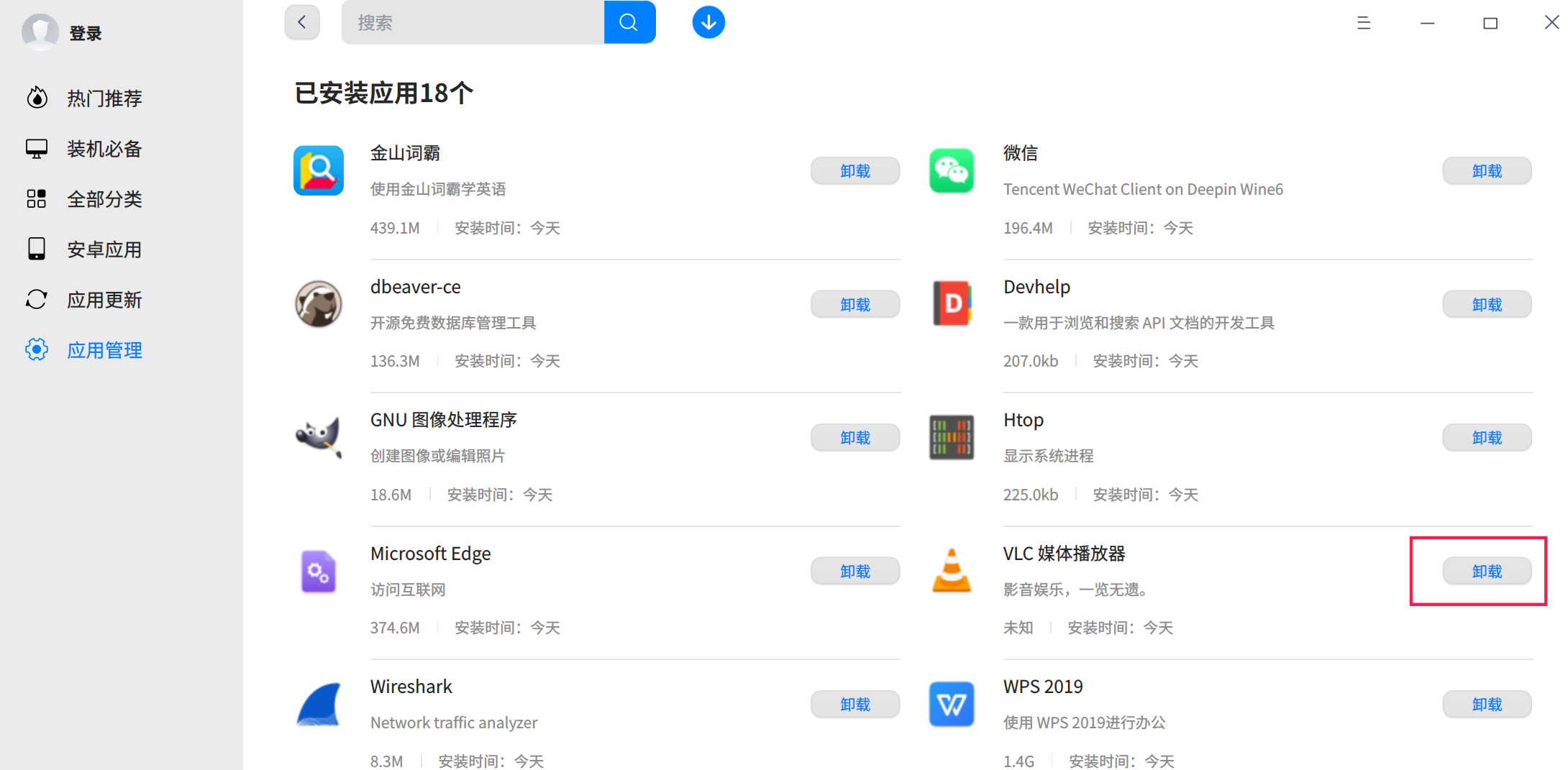Uninstall Htop with 卸载 button
The height and width of the screenshot is (770, 1568).
1487,438
